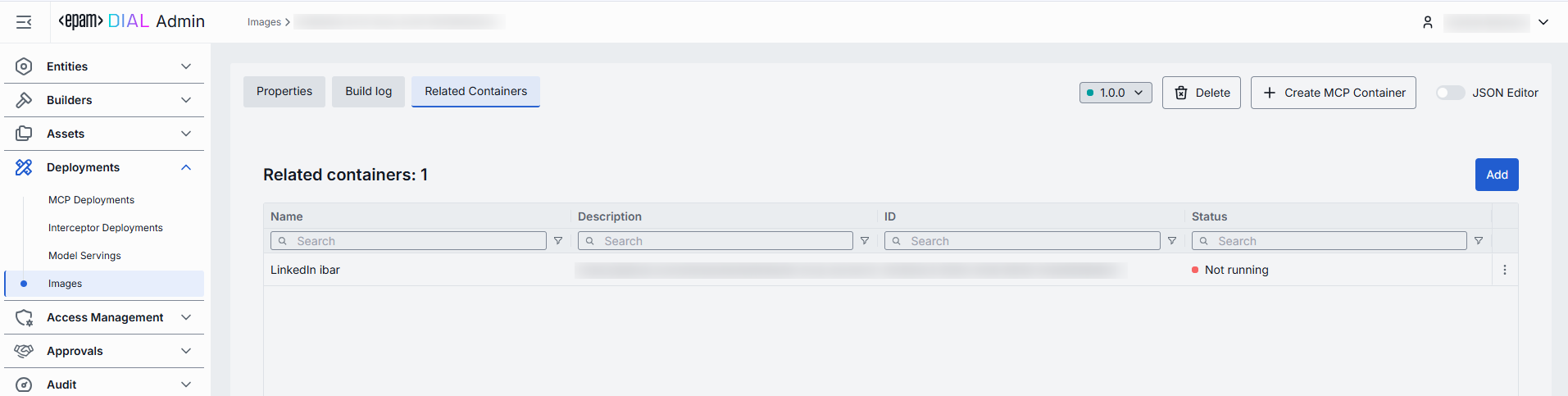Click the Builders hammer icon
The height and width of the screenshot is (396, 1568).
(24, 100)
